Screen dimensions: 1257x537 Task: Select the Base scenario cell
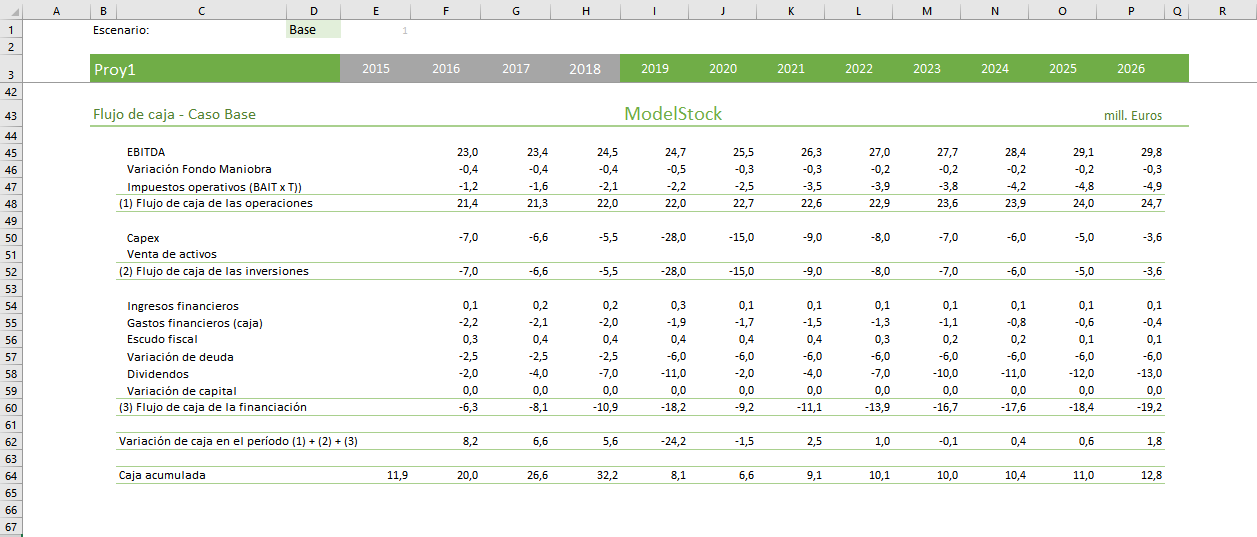[313, 30]
